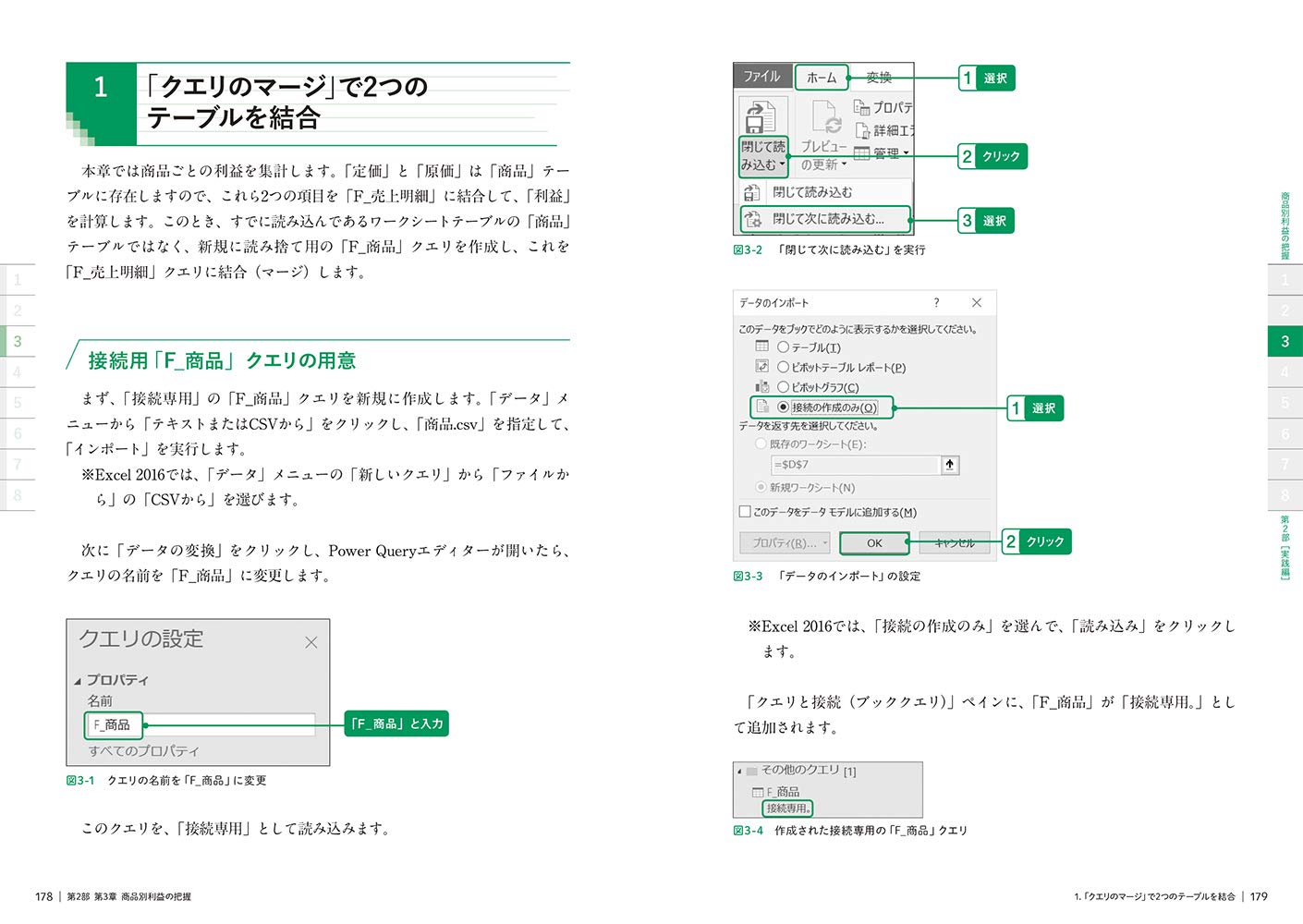
Task: Check このデータをデータモデルに追加する checkbox
Action: [x=744, y=512]
